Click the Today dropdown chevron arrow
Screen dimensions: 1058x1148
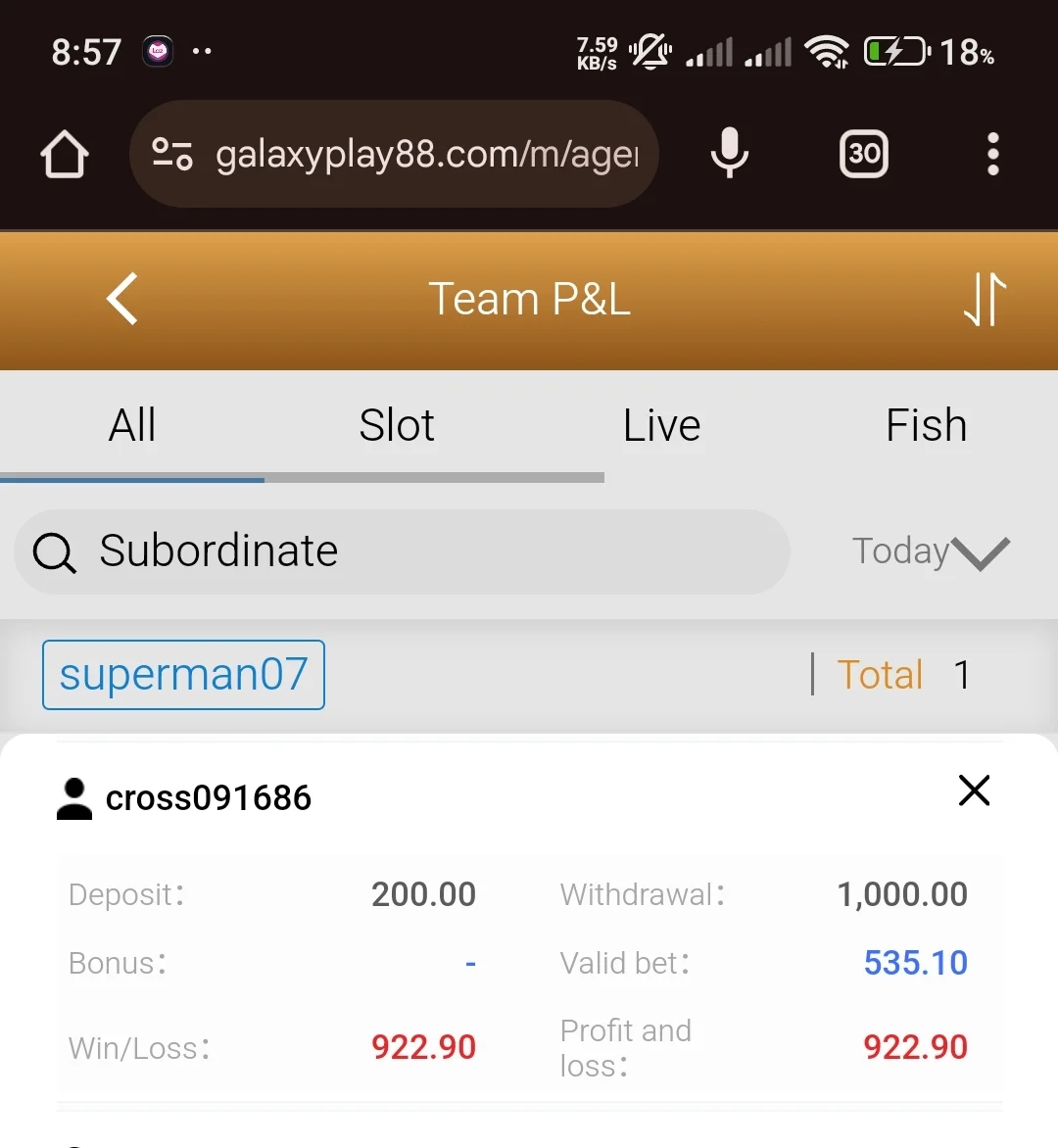tap(982, 552)
